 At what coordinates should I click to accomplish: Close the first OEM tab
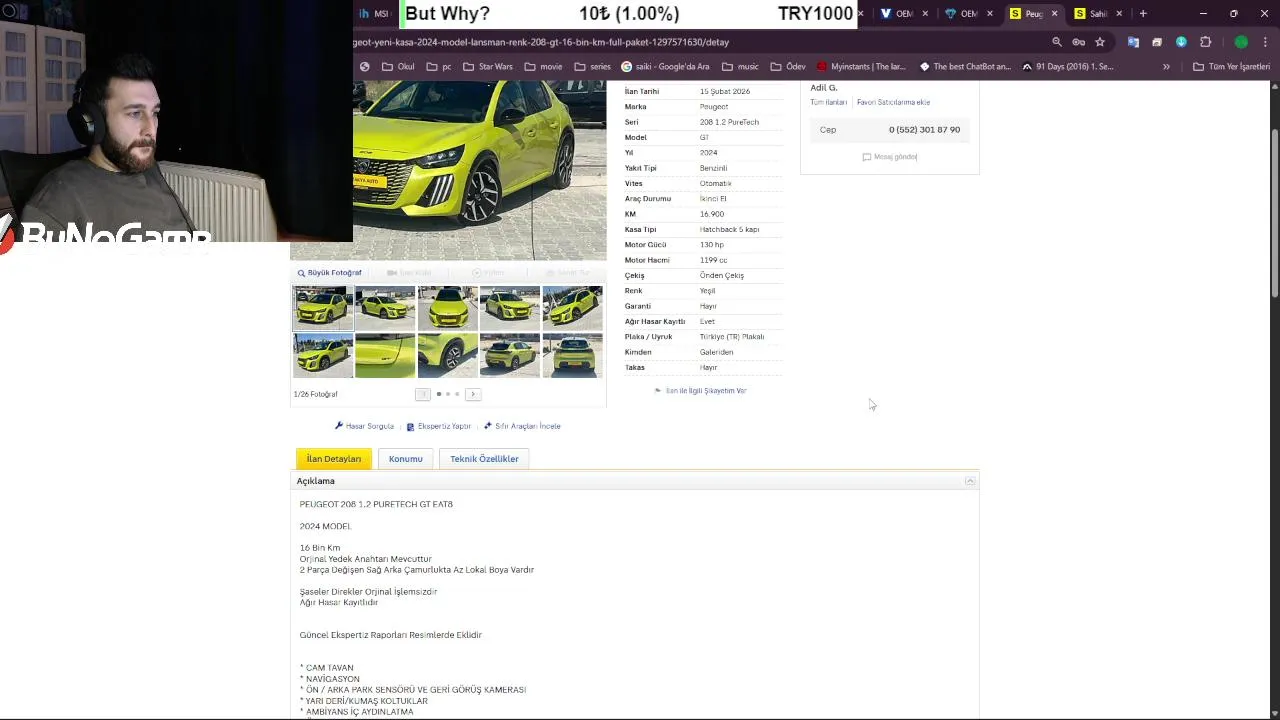pos(925,13)
